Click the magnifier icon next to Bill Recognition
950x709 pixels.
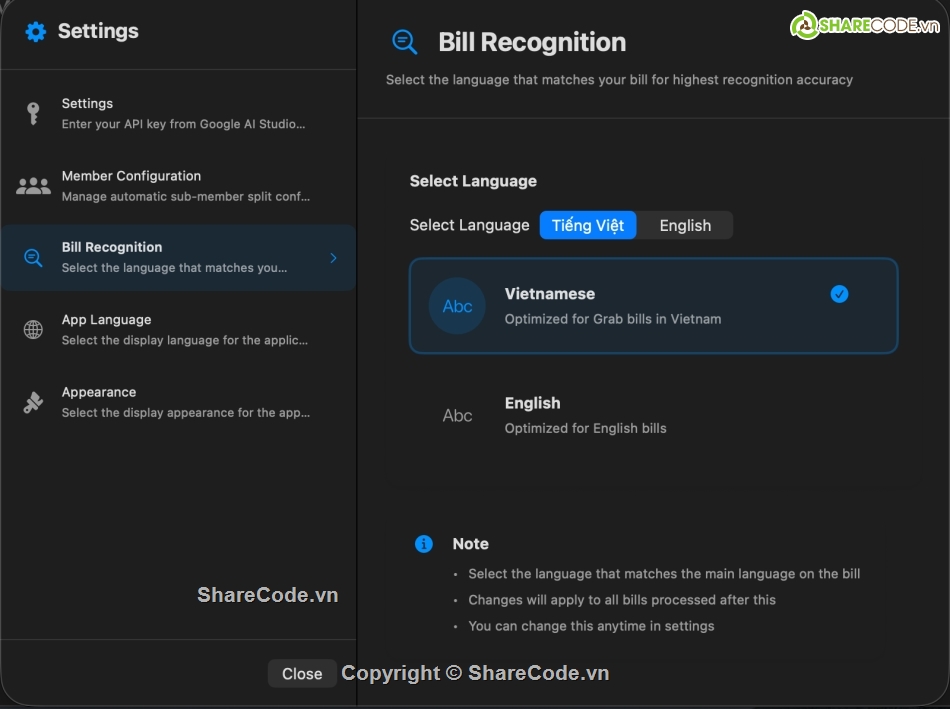[34, 255]
